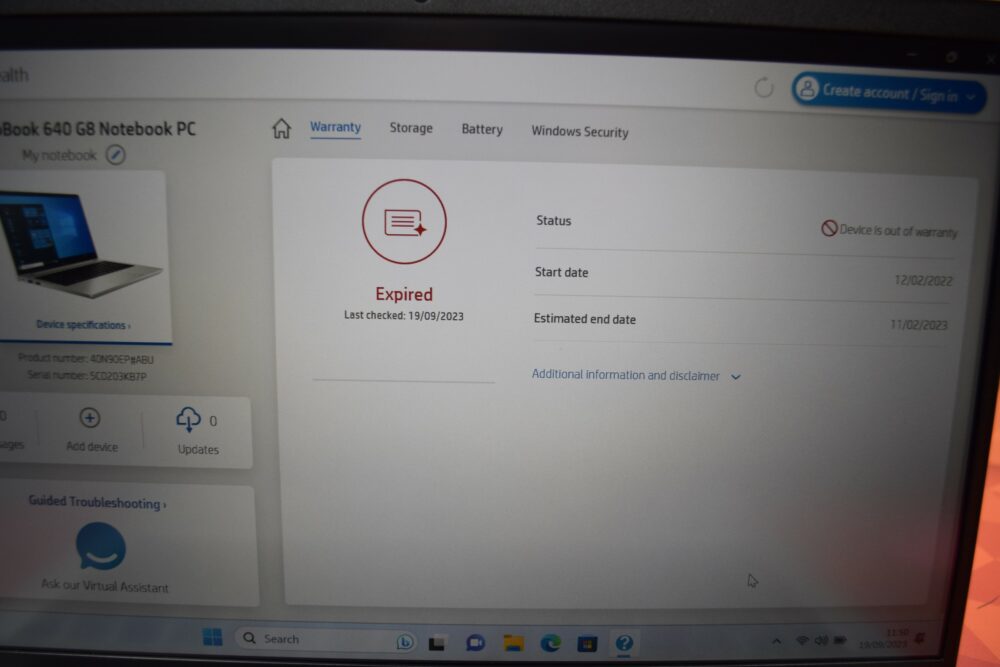This screenshot has width=1000, height=667.
Task: Open the Updates cloud icon
Action: [x=188, y=420]
